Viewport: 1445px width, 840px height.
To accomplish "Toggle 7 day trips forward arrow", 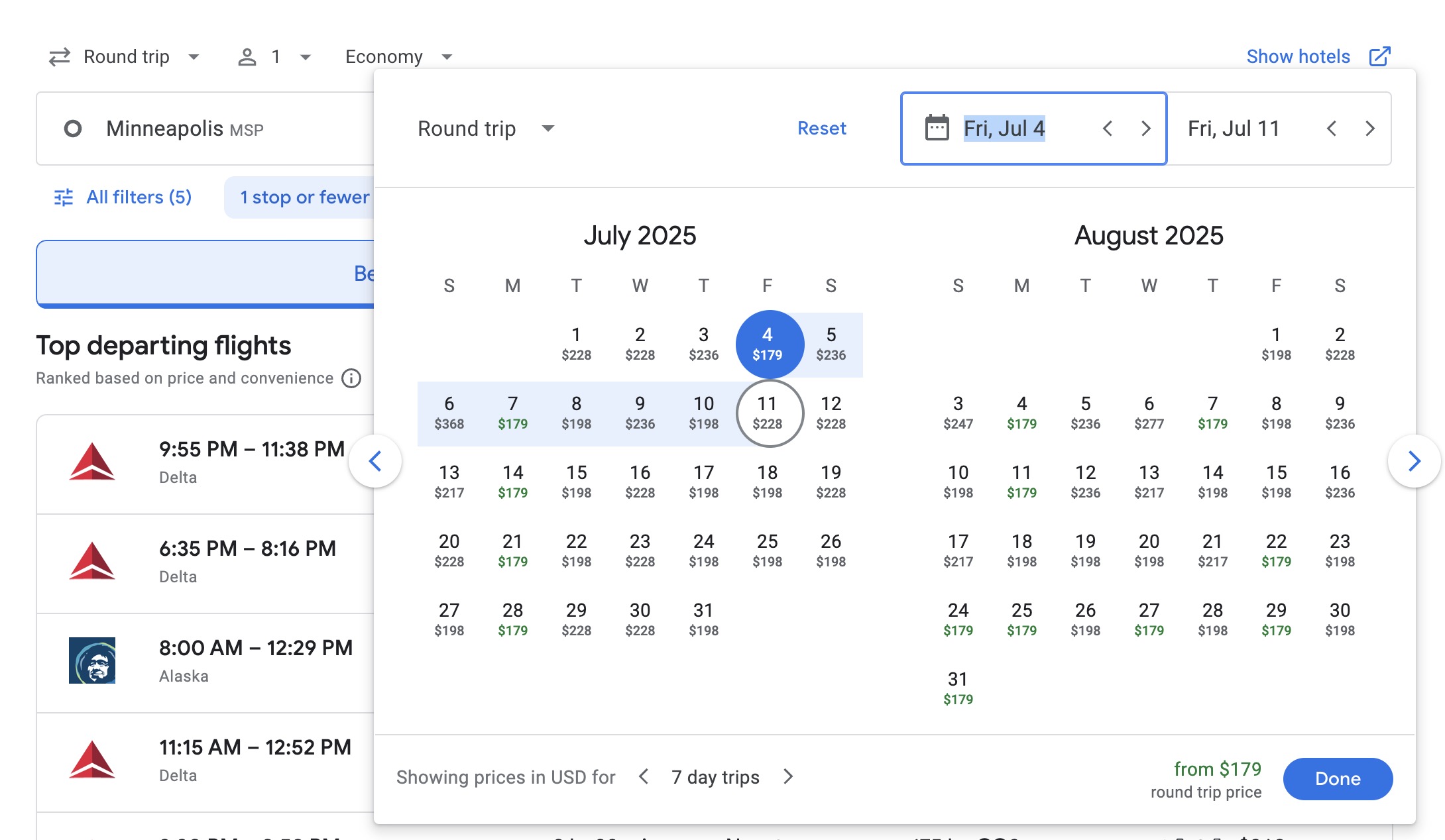I will 789,775.
